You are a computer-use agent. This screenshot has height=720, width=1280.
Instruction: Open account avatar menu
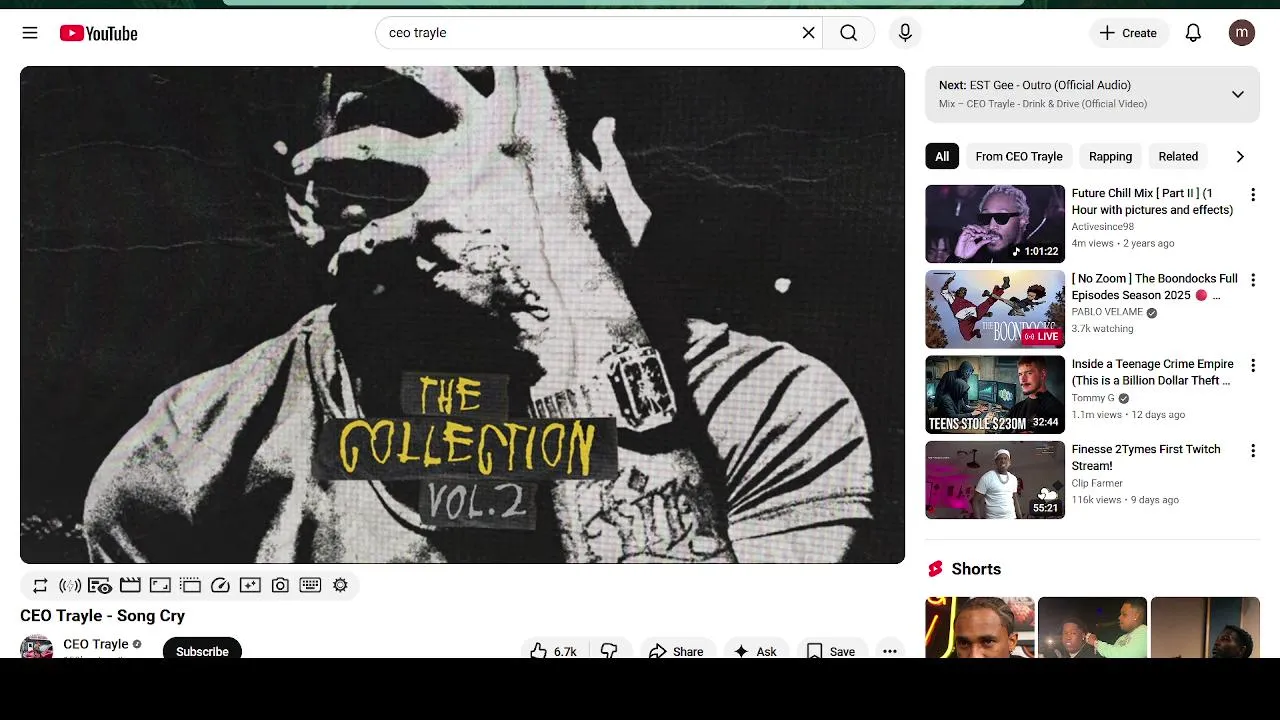click(x=1242, y=33)
